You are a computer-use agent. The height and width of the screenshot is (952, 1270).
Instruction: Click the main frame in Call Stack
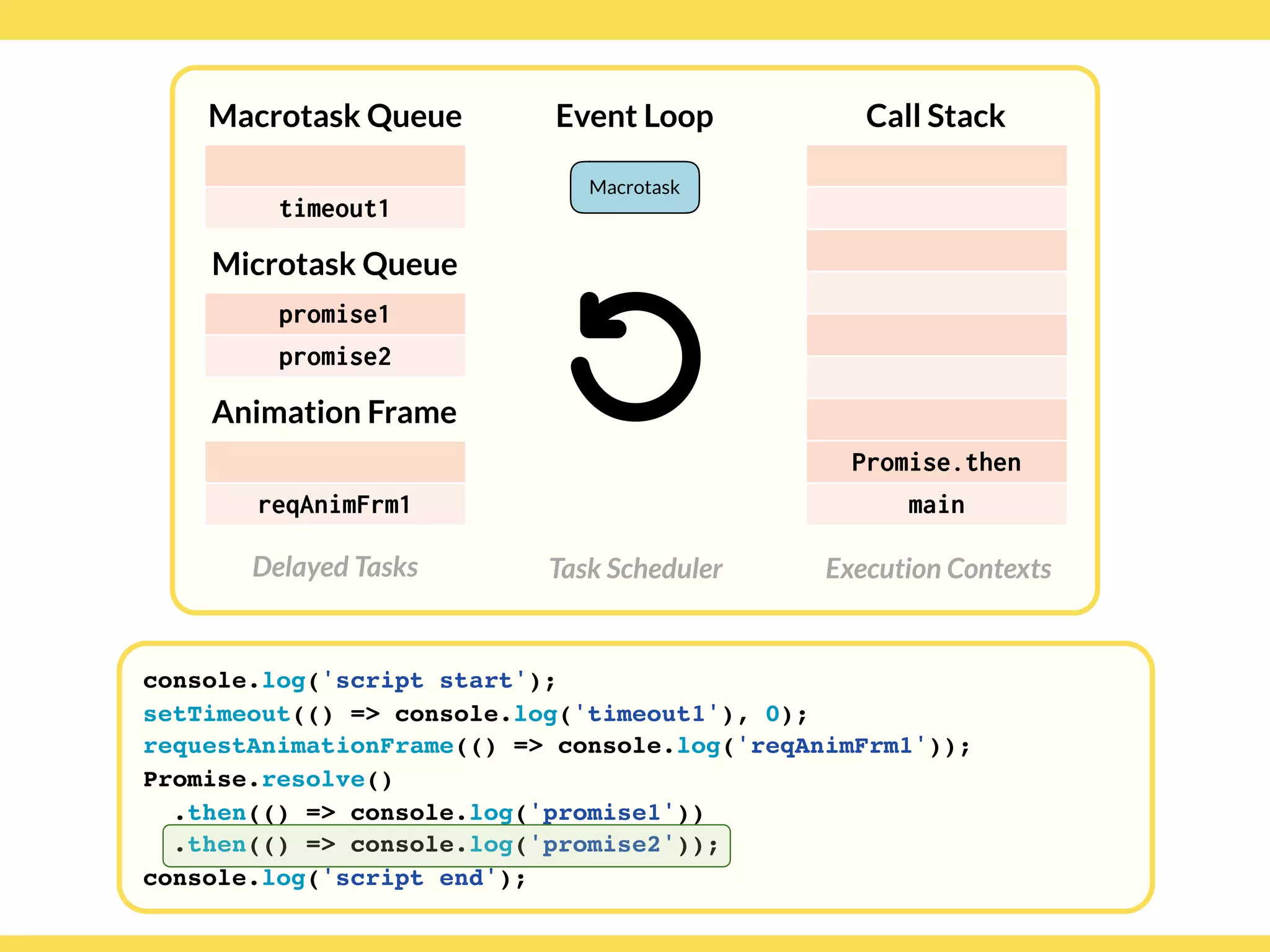tap(936, 505)
